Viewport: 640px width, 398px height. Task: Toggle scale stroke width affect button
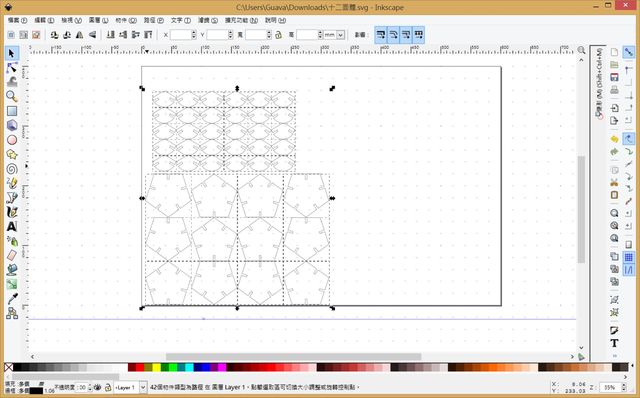380,35
